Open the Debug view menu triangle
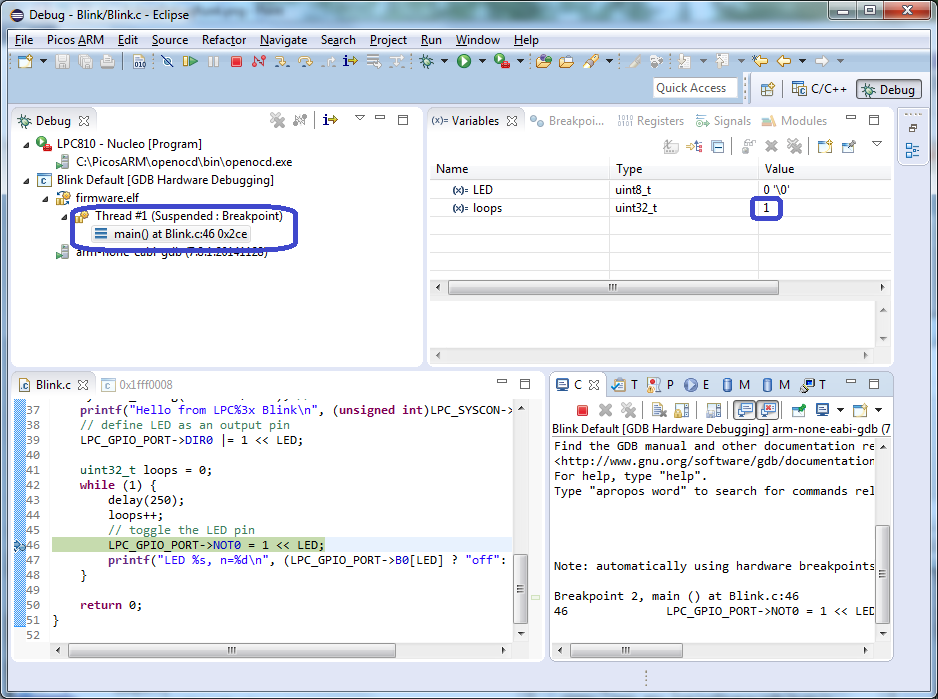The width and height of the screenshot is (938, 699). coord(360,118)
